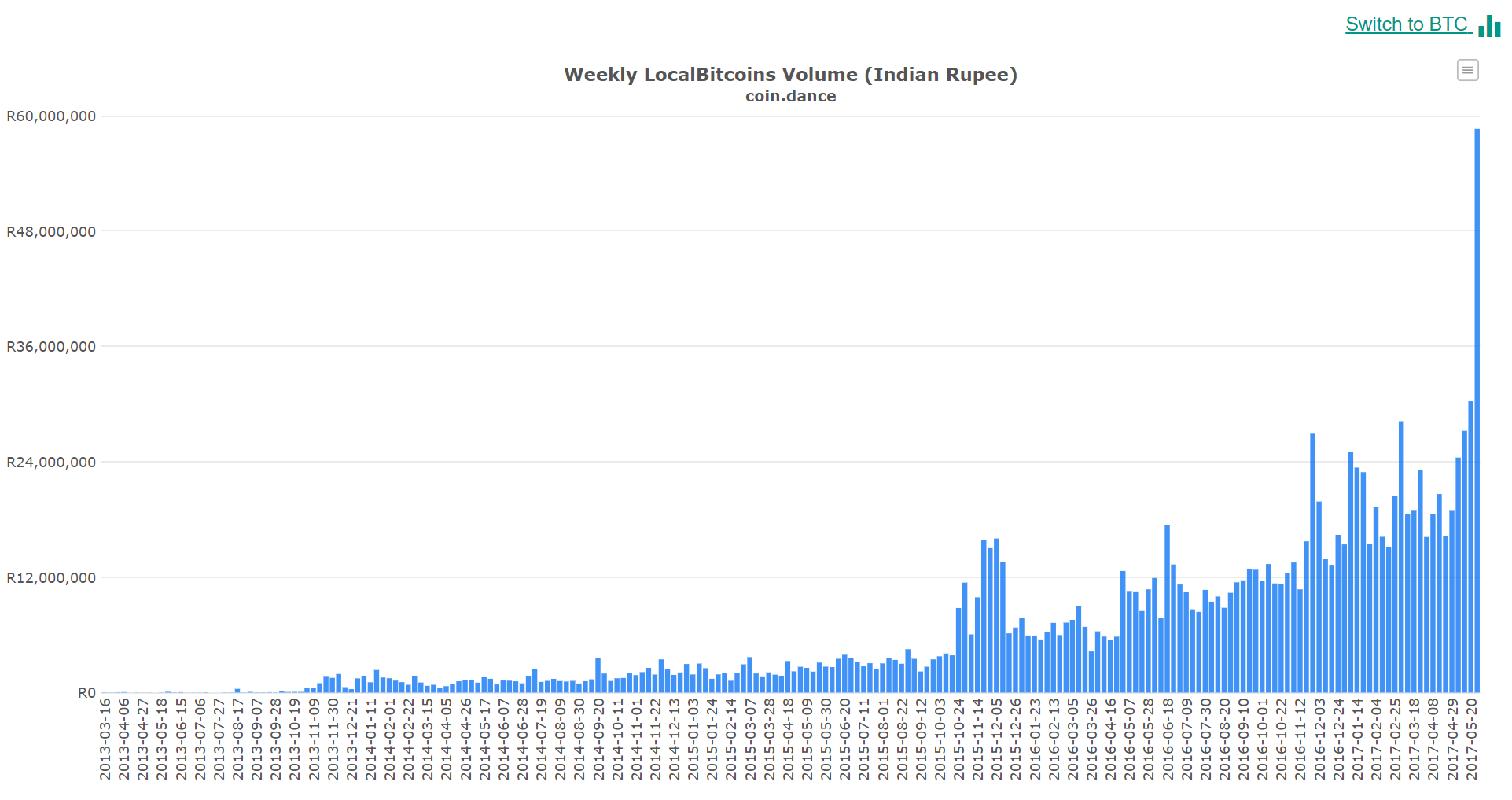This screenshot has width=1512, height=800.
Task: Click the 2014-09-20 date label
Action: click(599, 739)
